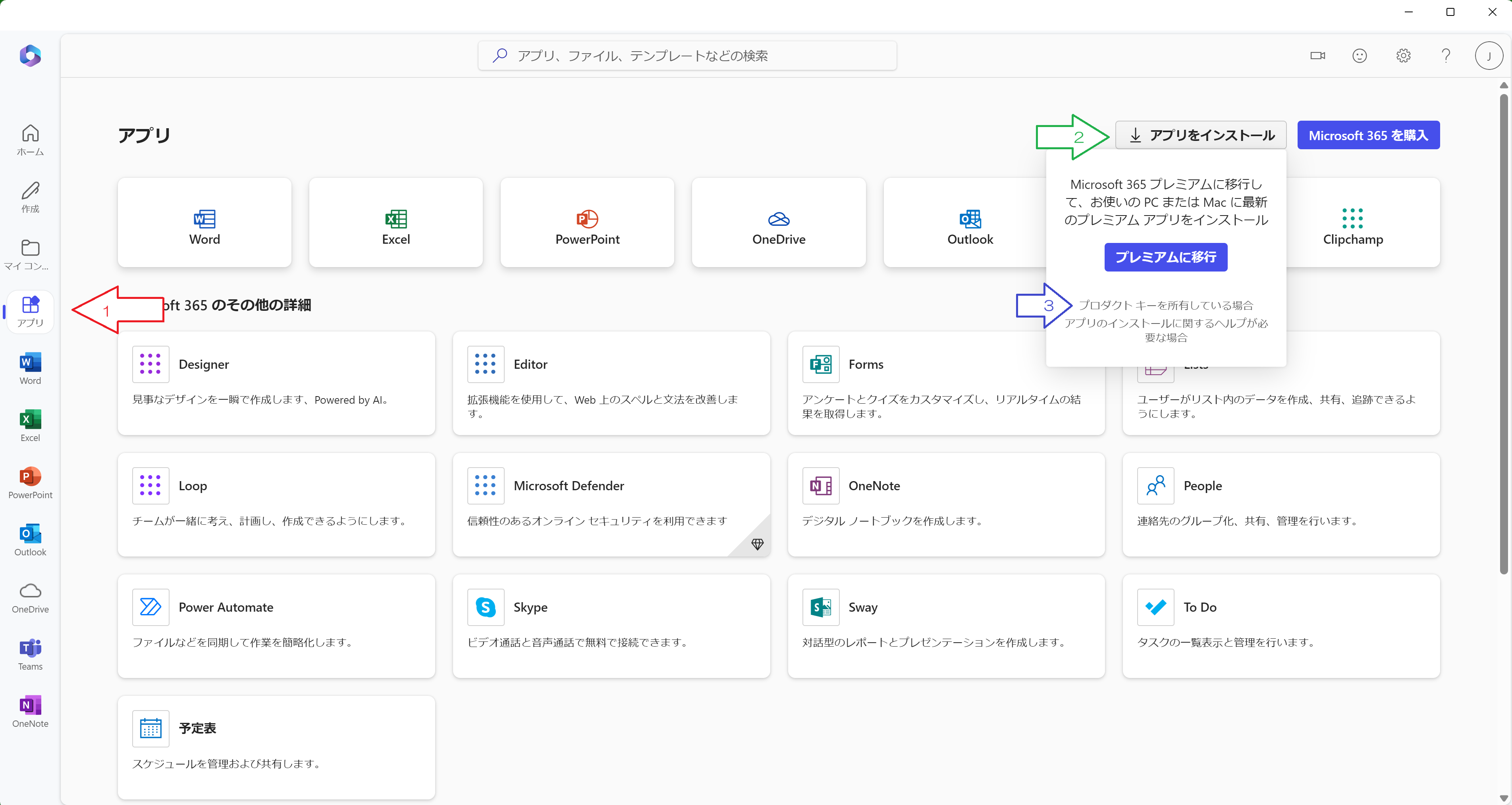1512x805 pixels.
Task: Focus the app and file search box
Action: coord(687,56)
